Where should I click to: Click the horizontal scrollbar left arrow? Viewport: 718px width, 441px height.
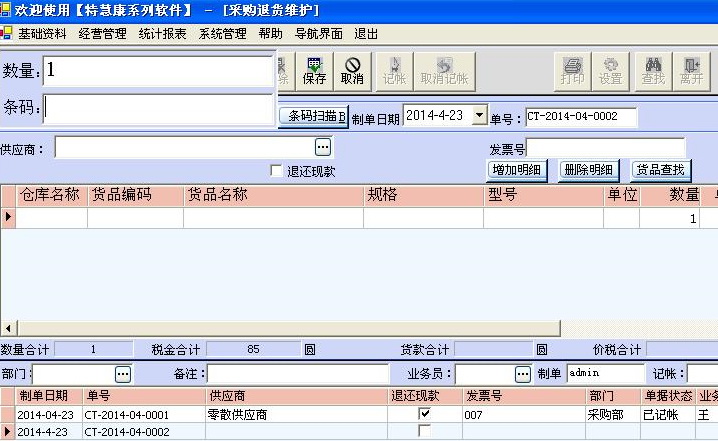coord(9,328)
